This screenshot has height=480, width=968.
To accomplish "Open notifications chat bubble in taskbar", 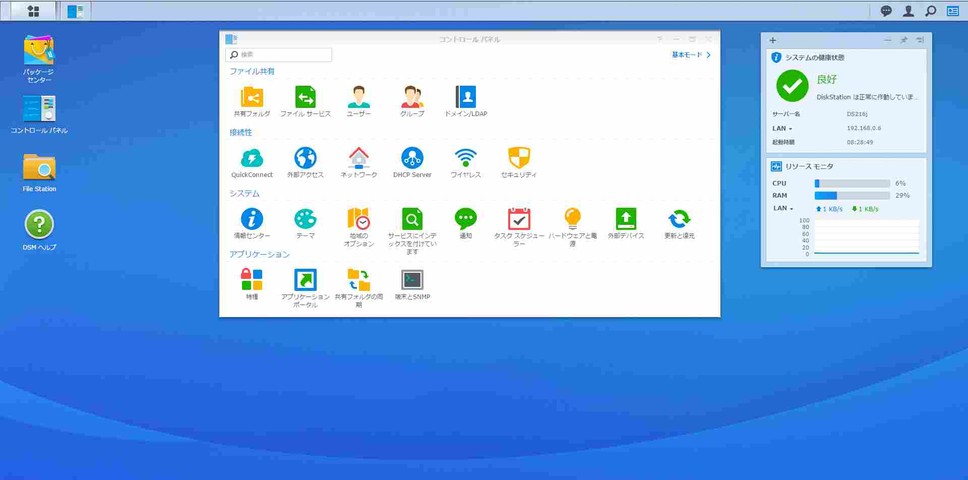I will [x=887, y=10].
